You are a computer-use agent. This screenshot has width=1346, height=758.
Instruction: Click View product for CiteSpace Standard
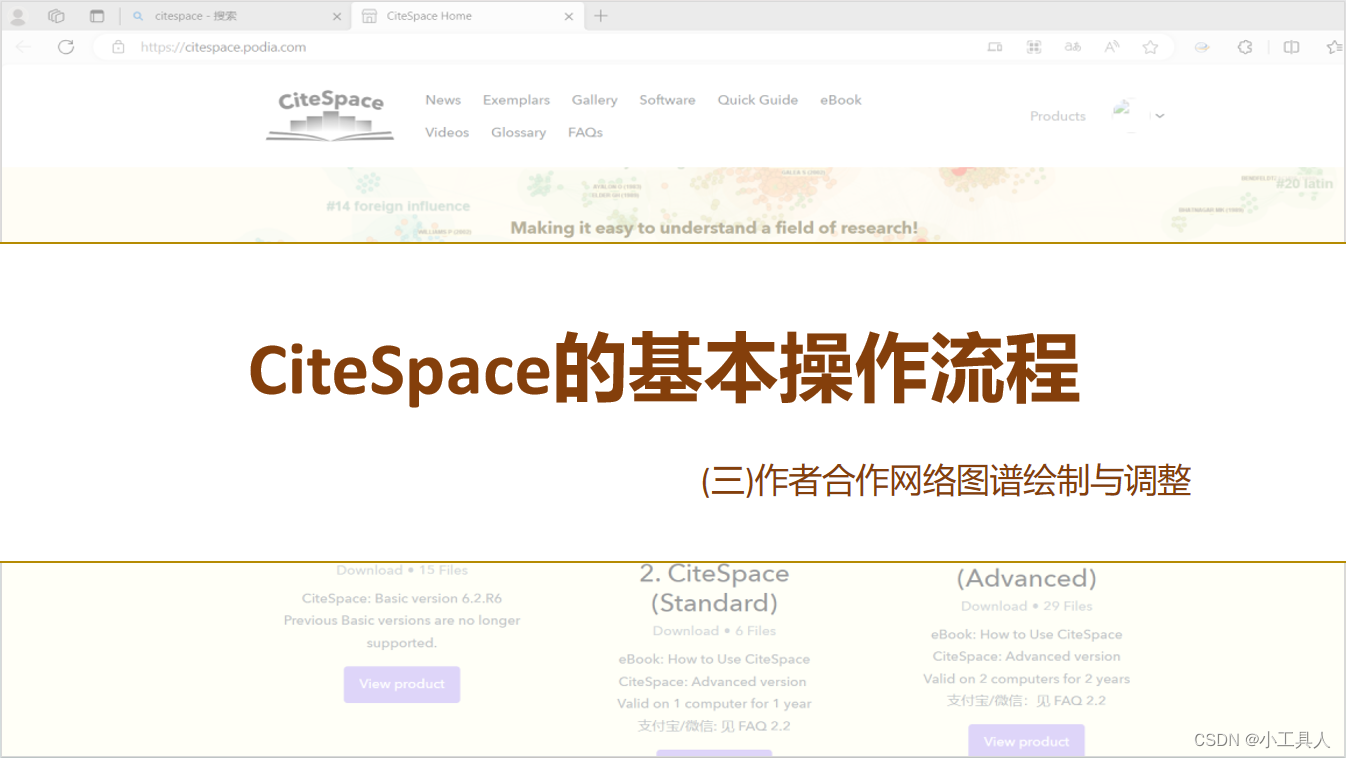coord(714,754)
